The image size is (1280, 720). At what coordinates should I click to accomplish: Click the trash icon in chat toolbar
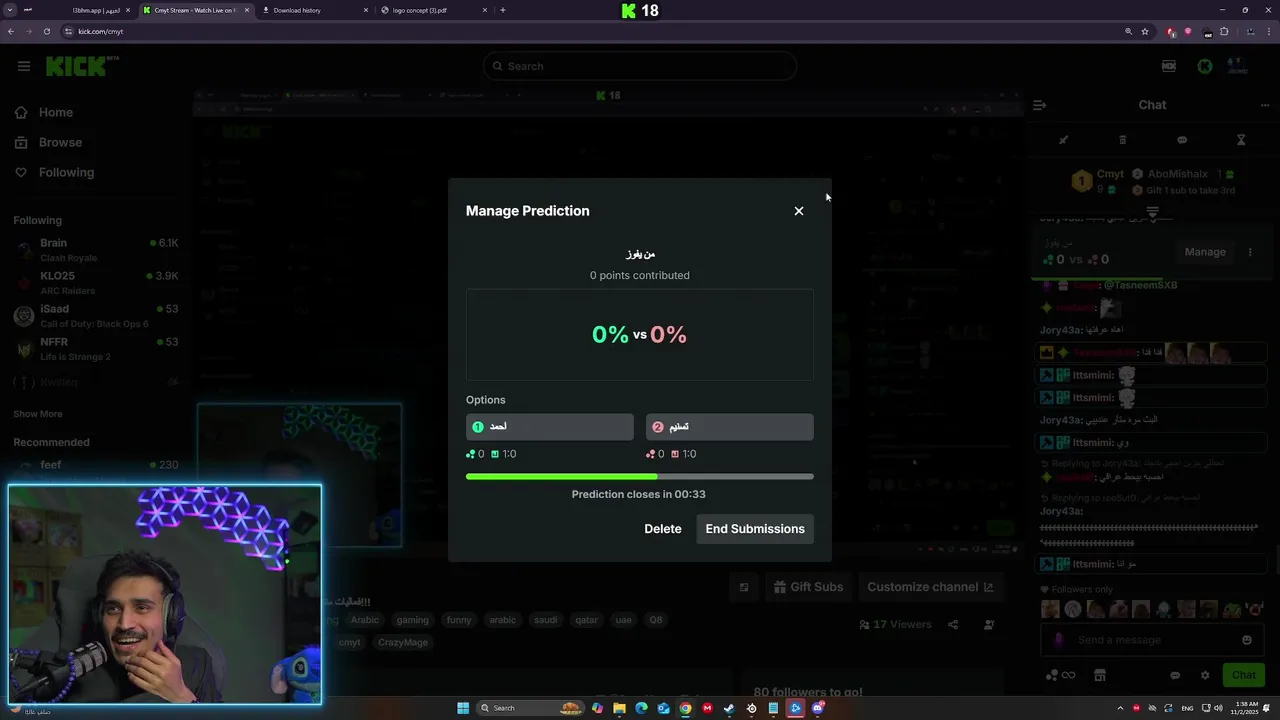tap(1122, 140)
